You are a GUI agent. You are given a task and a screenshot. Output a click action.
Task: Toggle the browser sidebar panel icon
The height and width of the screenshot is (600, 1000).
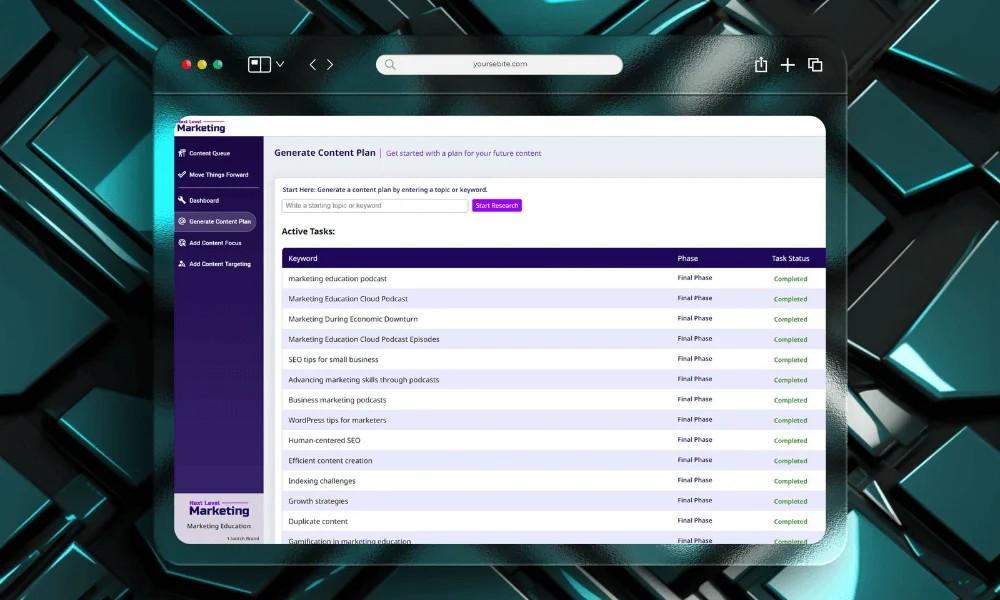(259, 64)
